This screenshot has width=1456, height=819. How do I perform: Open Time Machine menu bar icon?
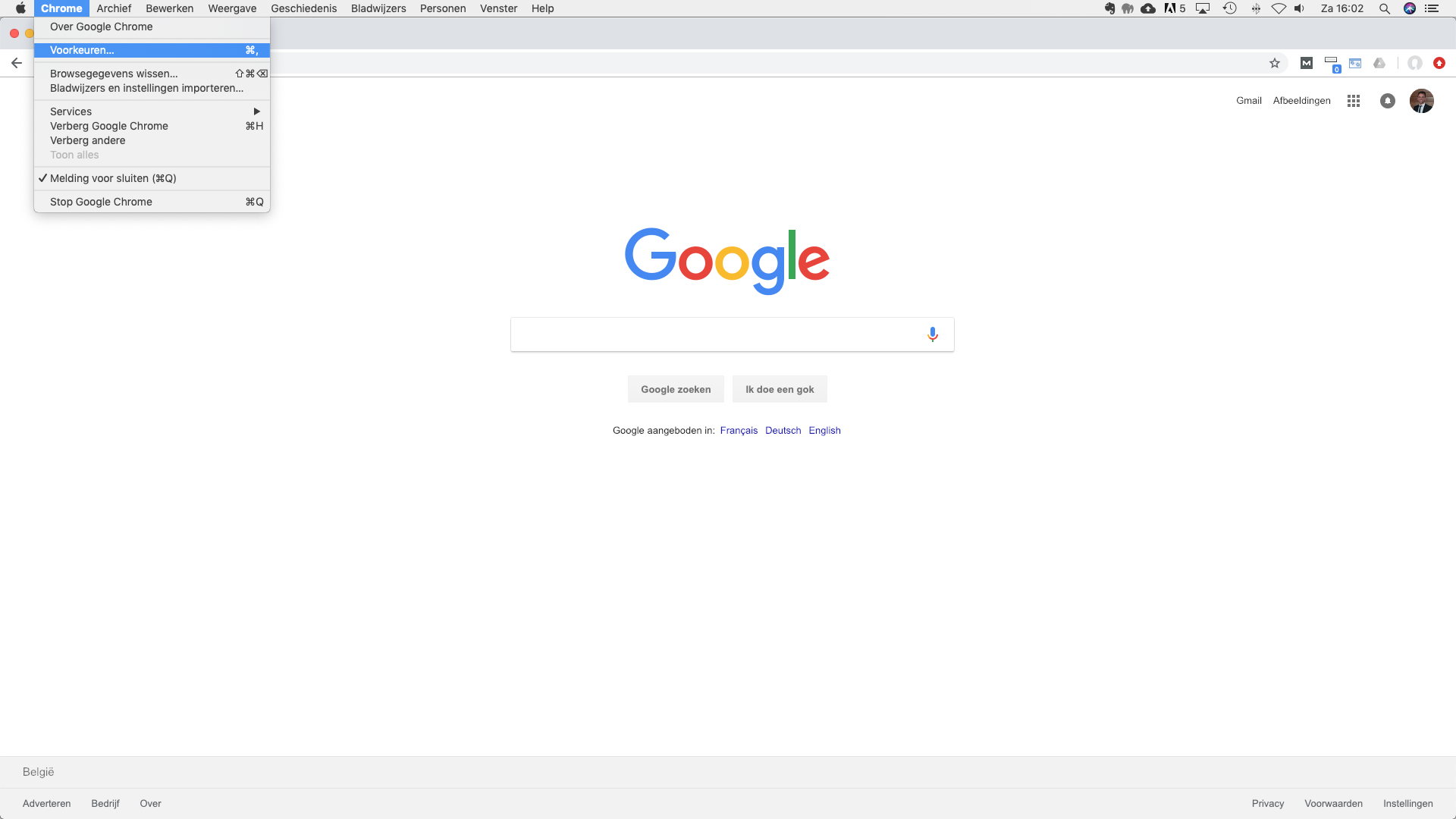click(x=1230, y=8)
